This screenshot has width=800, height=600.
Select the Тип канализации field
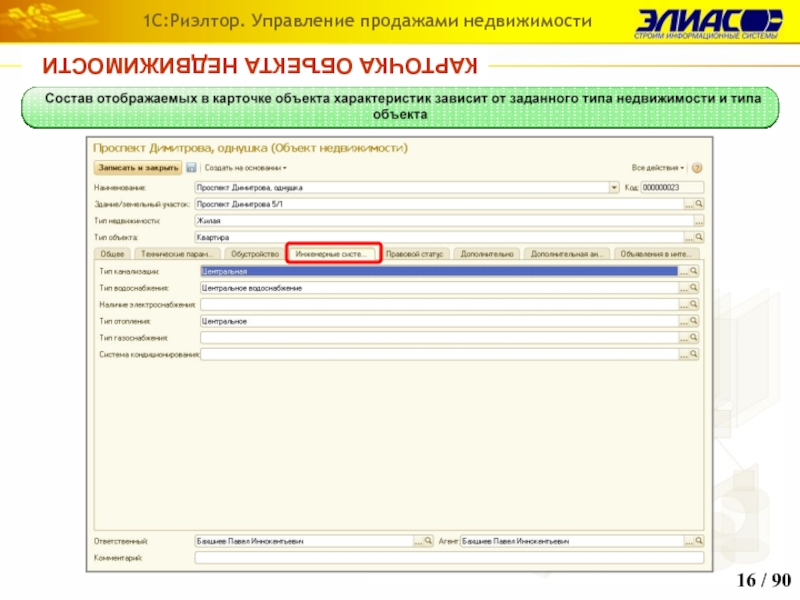tap(439, 271)
